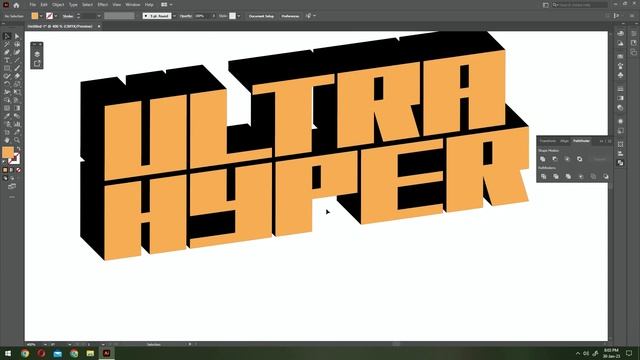Select the Lasso tool
This screenshot has width=640, height=360.
17,44
